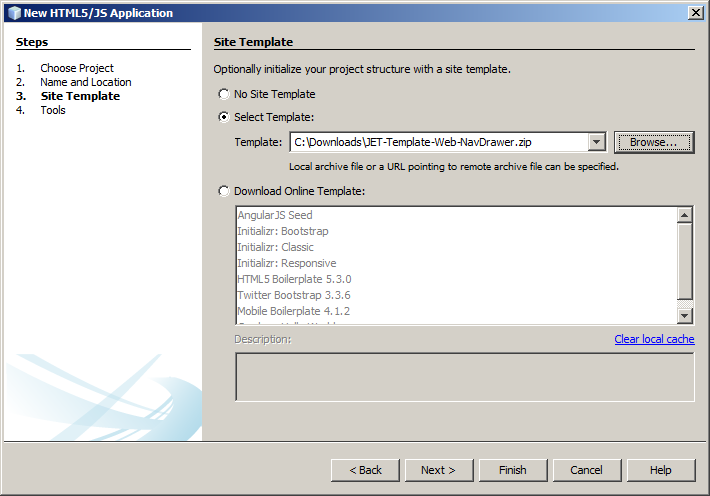Screen dimensions: 710x496
Task: Go back with the < Back button
Action: 365,470
